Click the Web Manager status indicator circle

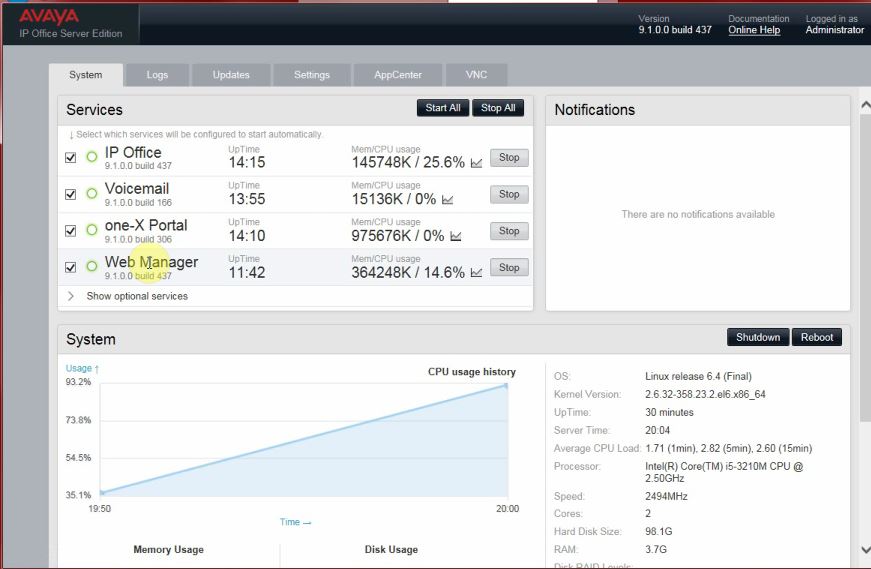(92, 267)
